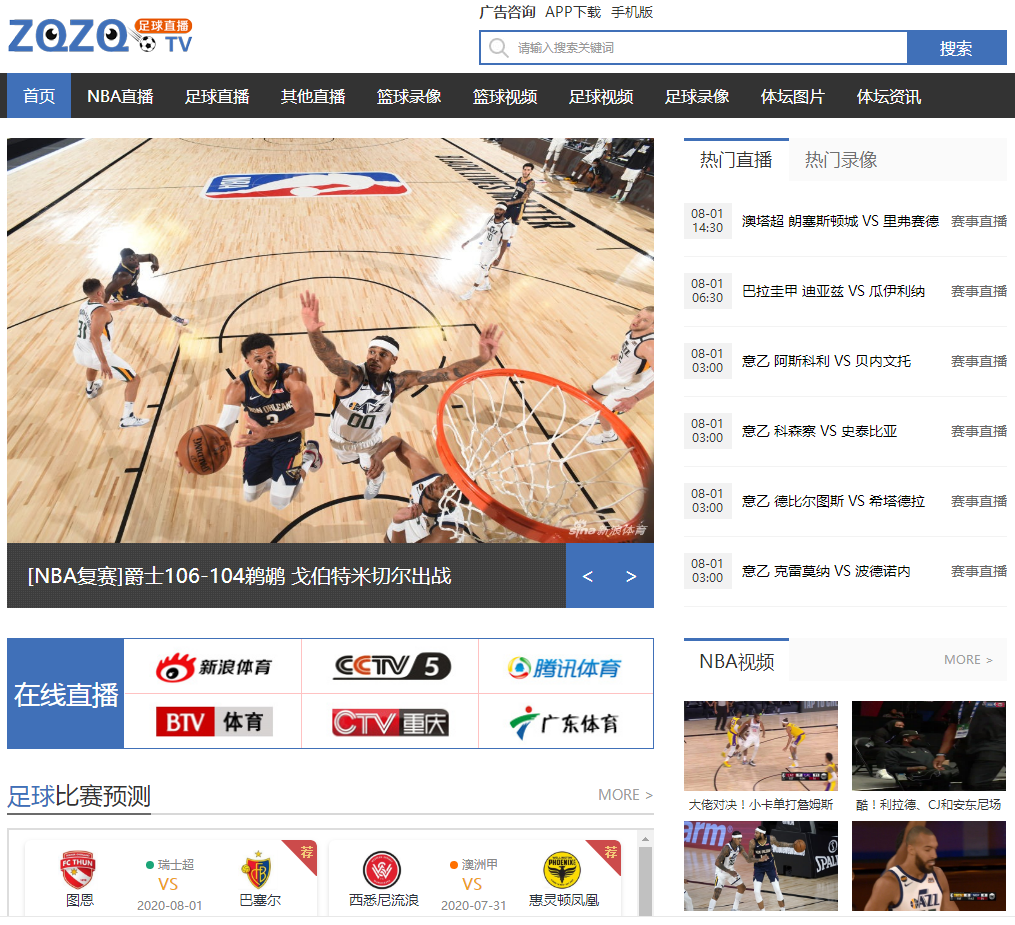
Task: Open the 体坛图片 nav item
Action: point(792,96)
